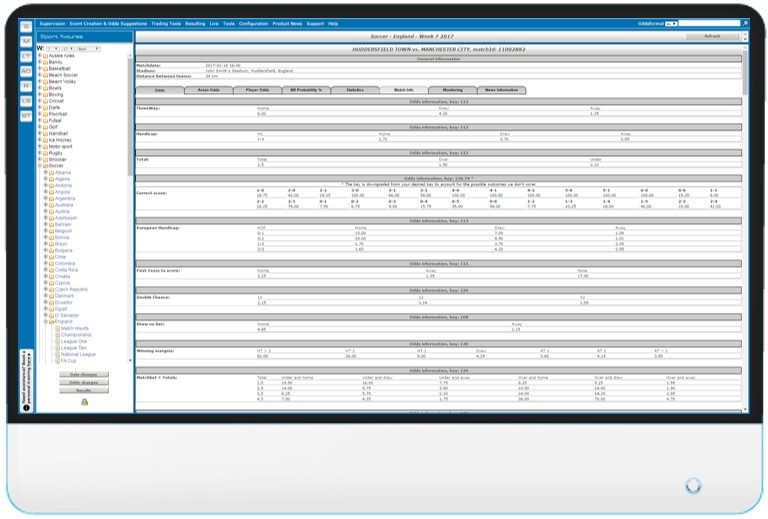The image size is (768, 519).
Task: Expand the Denmark folder
Action: pyautogui.click(x=44, y=296)
